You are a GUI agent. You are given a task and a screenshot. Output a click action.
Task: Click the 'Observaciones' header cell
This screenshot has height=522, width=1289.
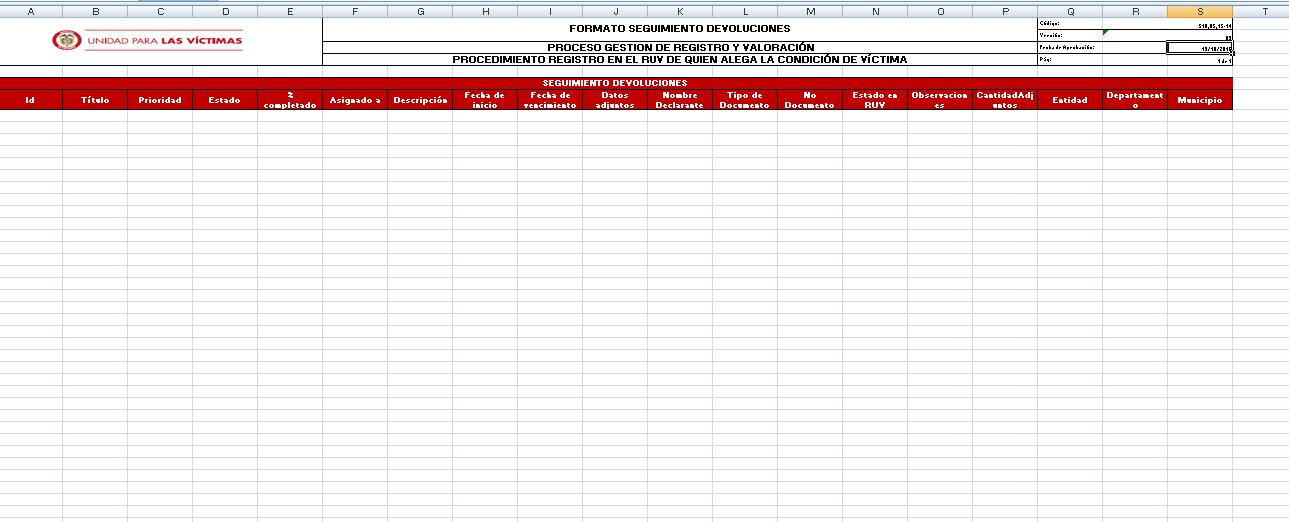tap(940, 100)
